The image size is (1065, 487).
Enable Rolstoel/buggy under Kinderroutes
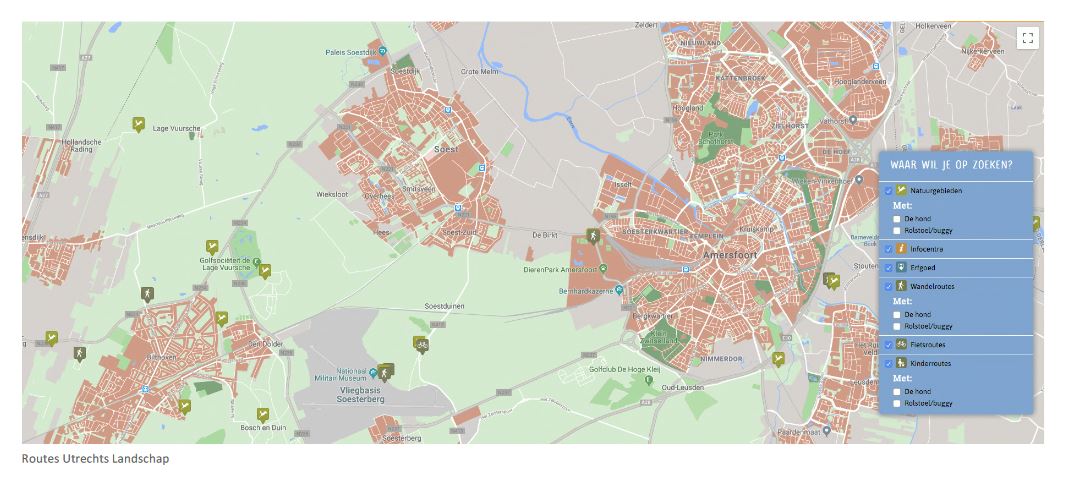(x=897, y=402)
